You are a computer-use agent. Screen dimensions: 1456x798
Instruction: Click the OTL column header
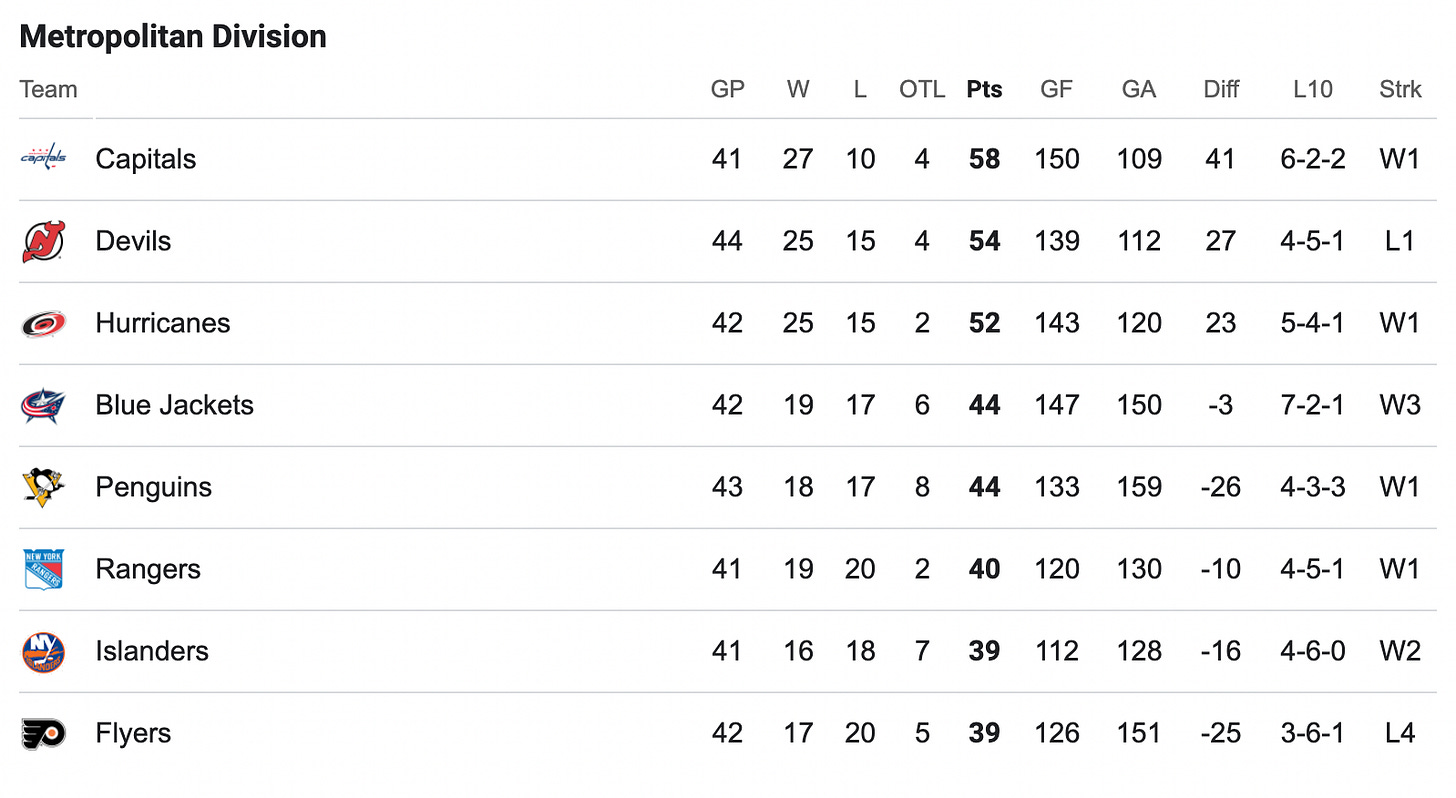point(921,89)
